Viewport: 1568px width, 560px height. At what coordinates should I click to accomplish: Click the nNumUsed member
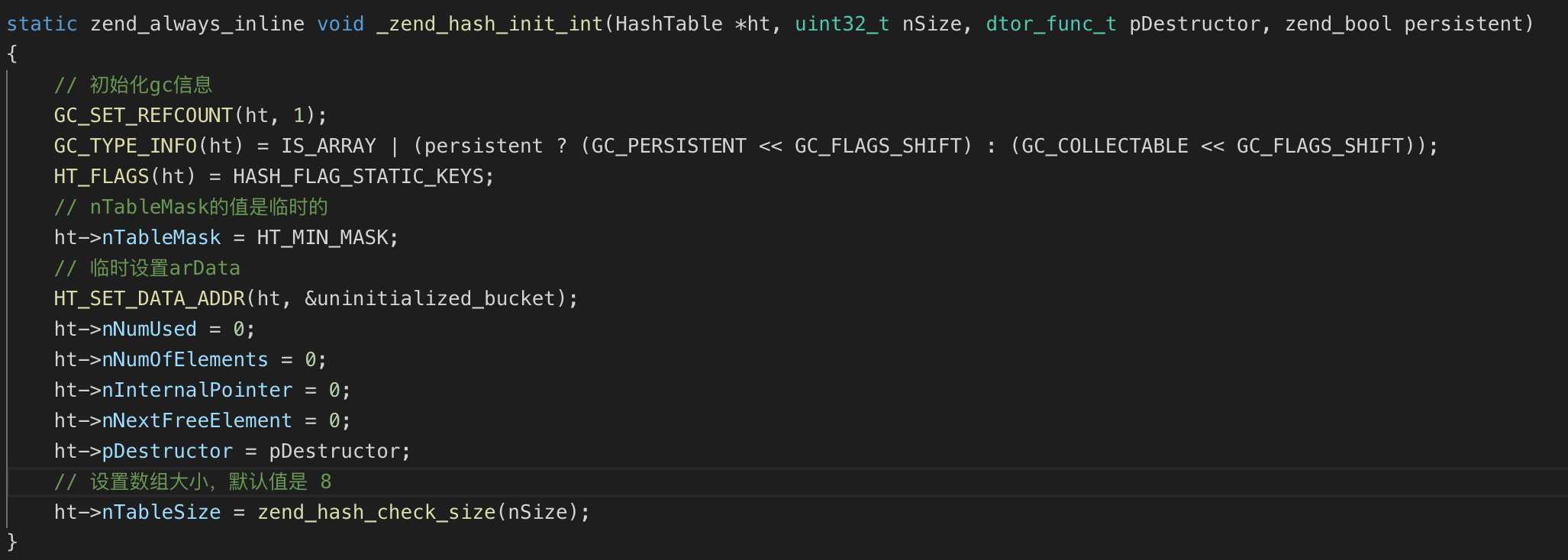coord(149,329)
